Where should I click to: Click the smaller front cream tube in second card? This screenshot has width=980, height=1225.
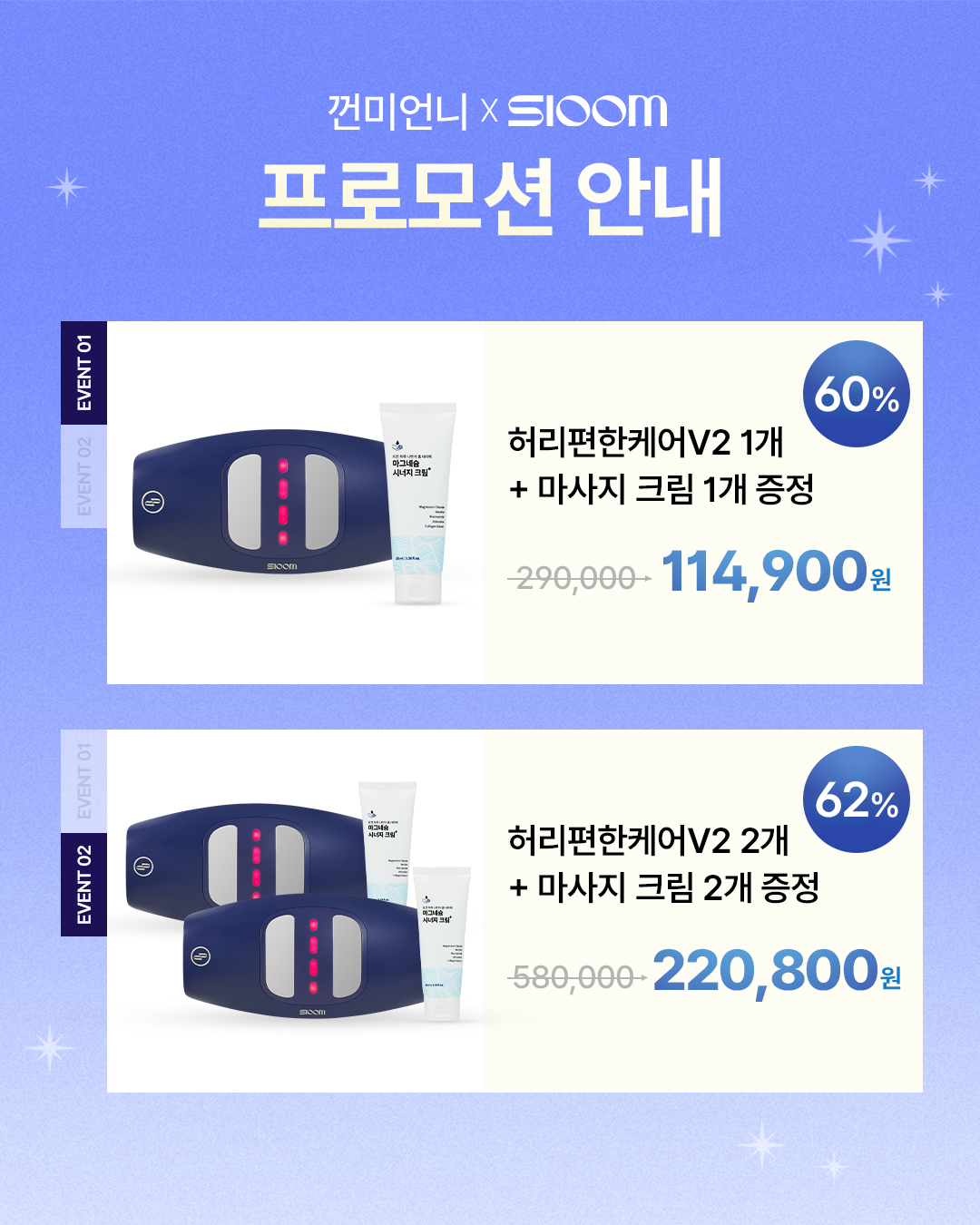point(442,944)
